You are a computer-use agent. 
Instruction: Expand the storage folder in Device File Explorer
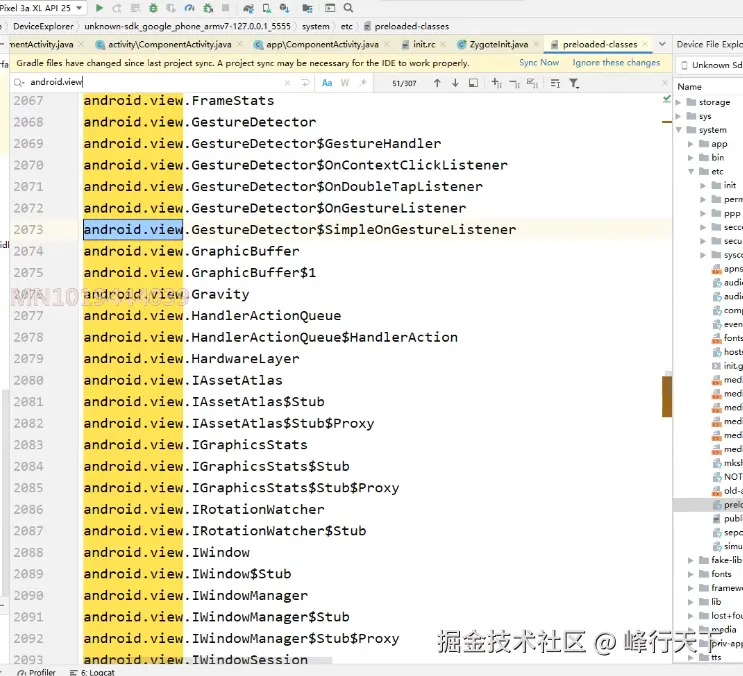click(678, 102)
